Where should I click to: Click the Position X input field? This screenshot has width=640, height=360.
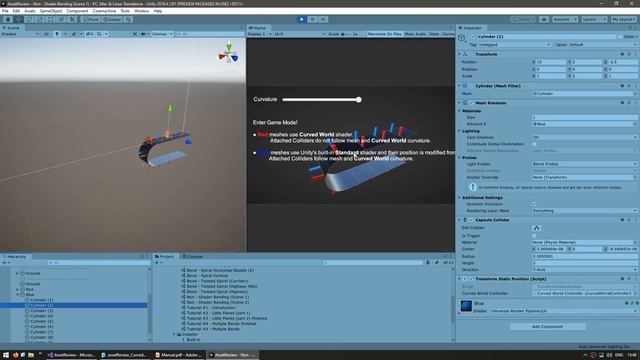[551, 62]
